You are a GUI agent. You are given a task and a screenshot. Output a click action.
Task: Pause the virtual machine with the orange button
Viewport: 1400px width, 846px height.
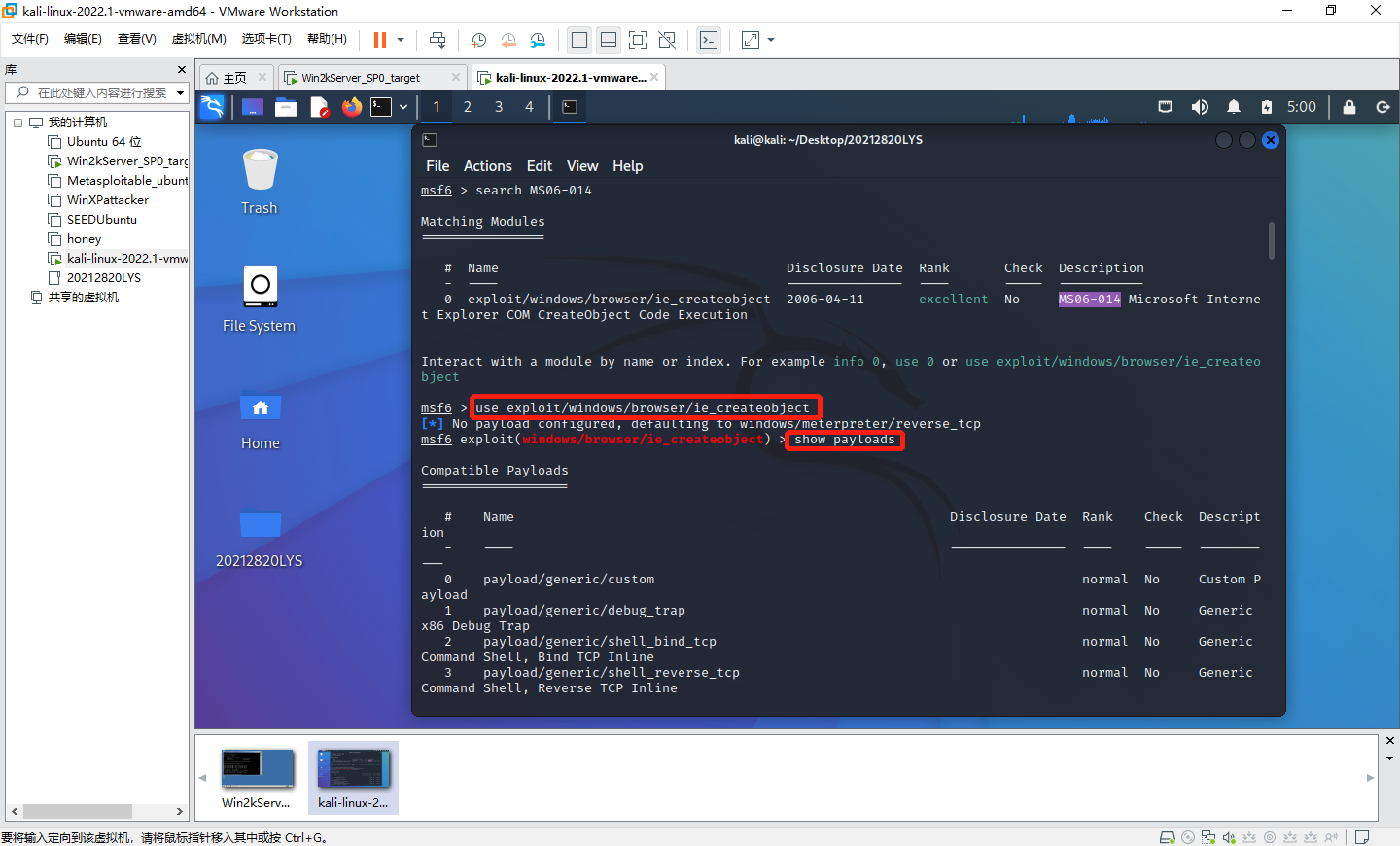click(380, 40)
